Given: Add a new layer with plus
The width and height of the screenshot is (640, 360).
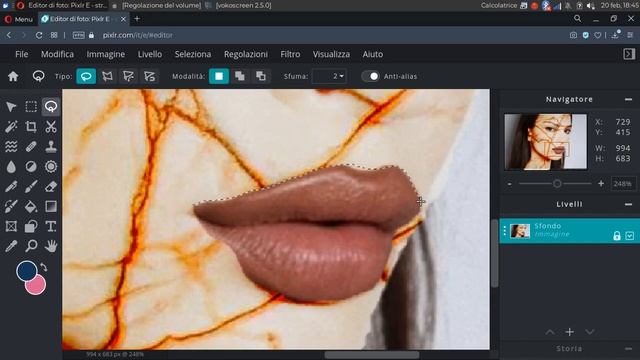Looking at the screenshot, I should click(570, 332).
